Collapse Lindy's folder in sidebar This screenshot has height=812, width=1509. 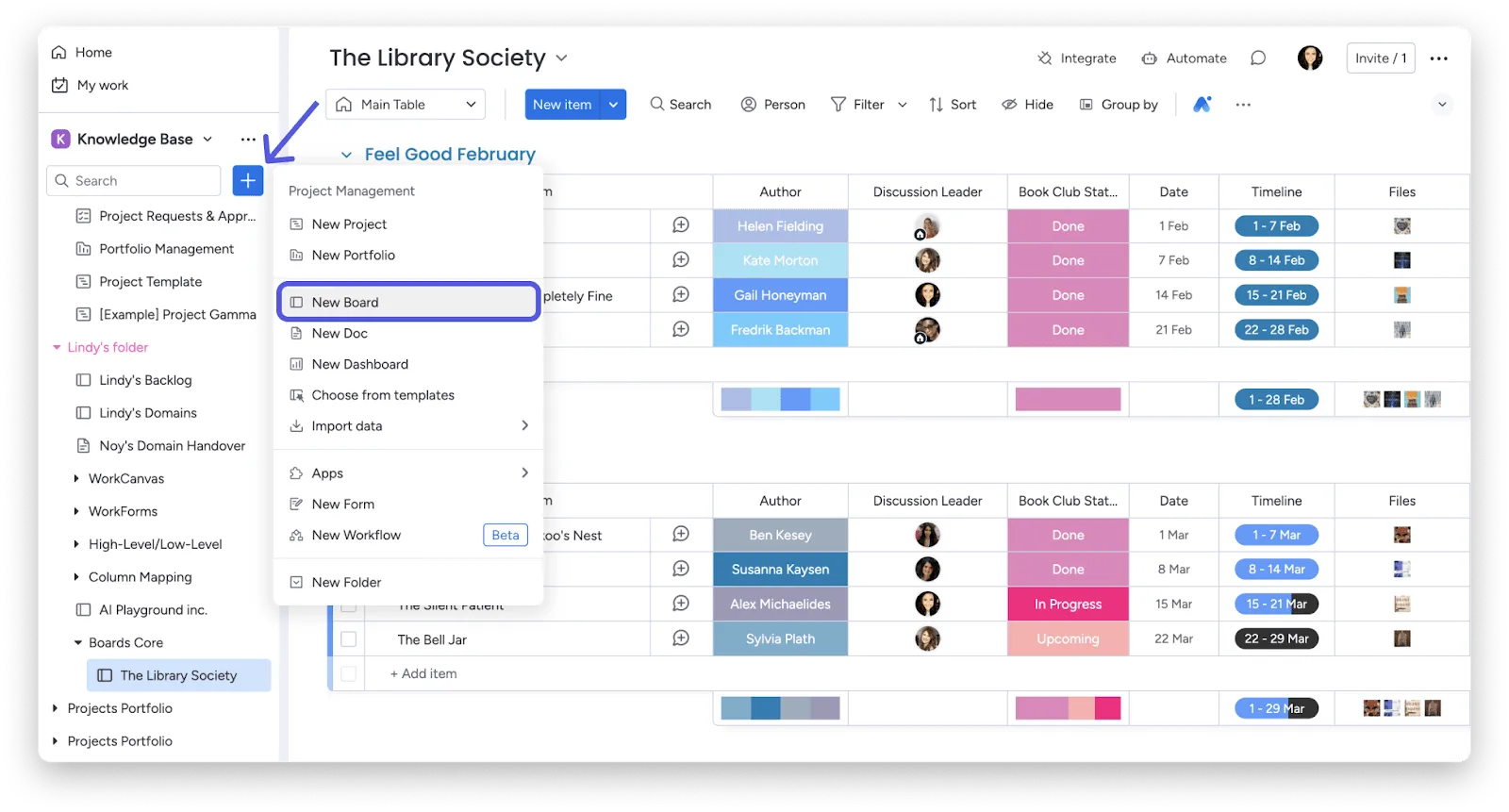tap(57, 348)
